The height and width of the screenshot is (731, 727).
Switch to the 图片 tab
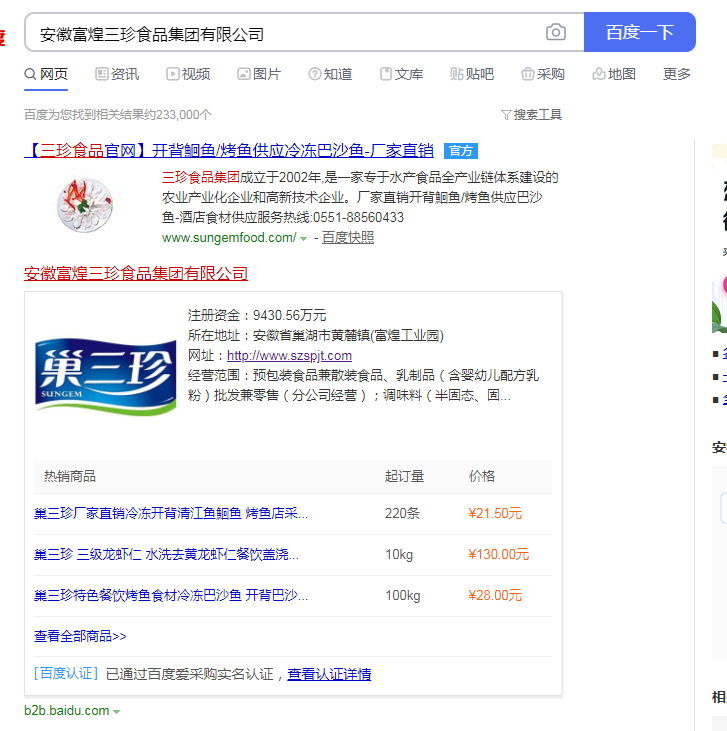coord(259,74)
